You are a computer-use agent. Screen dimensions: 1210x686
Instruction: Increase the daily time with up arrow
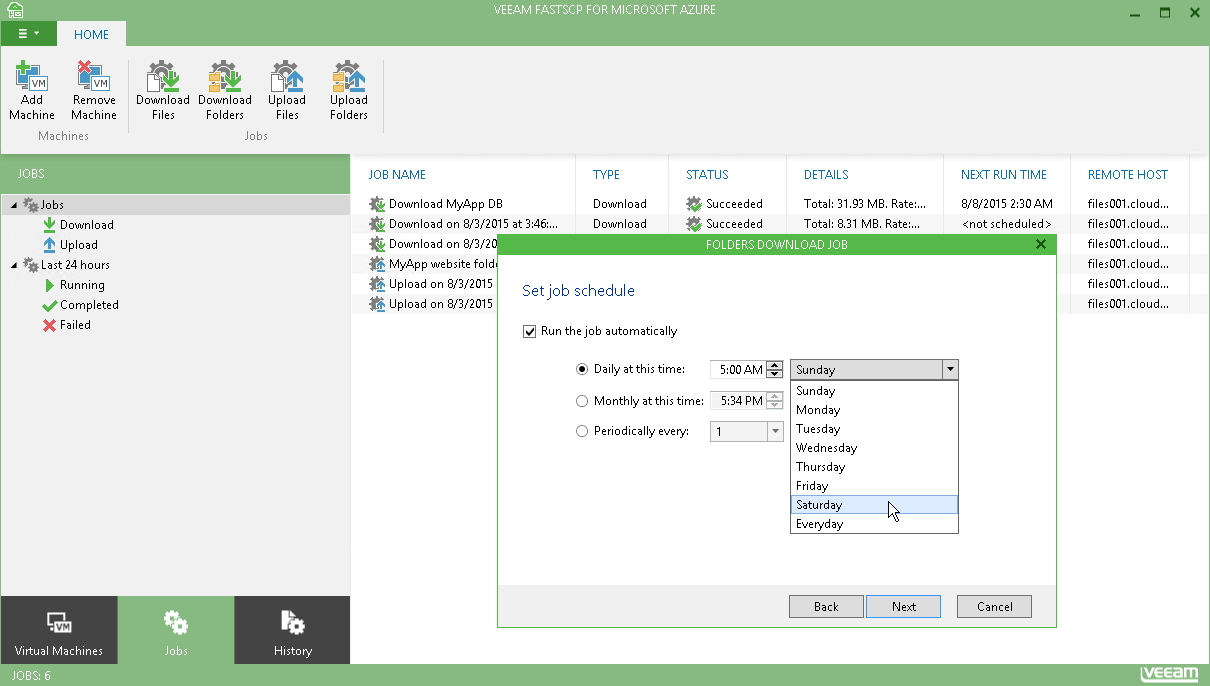coord(775,365)
